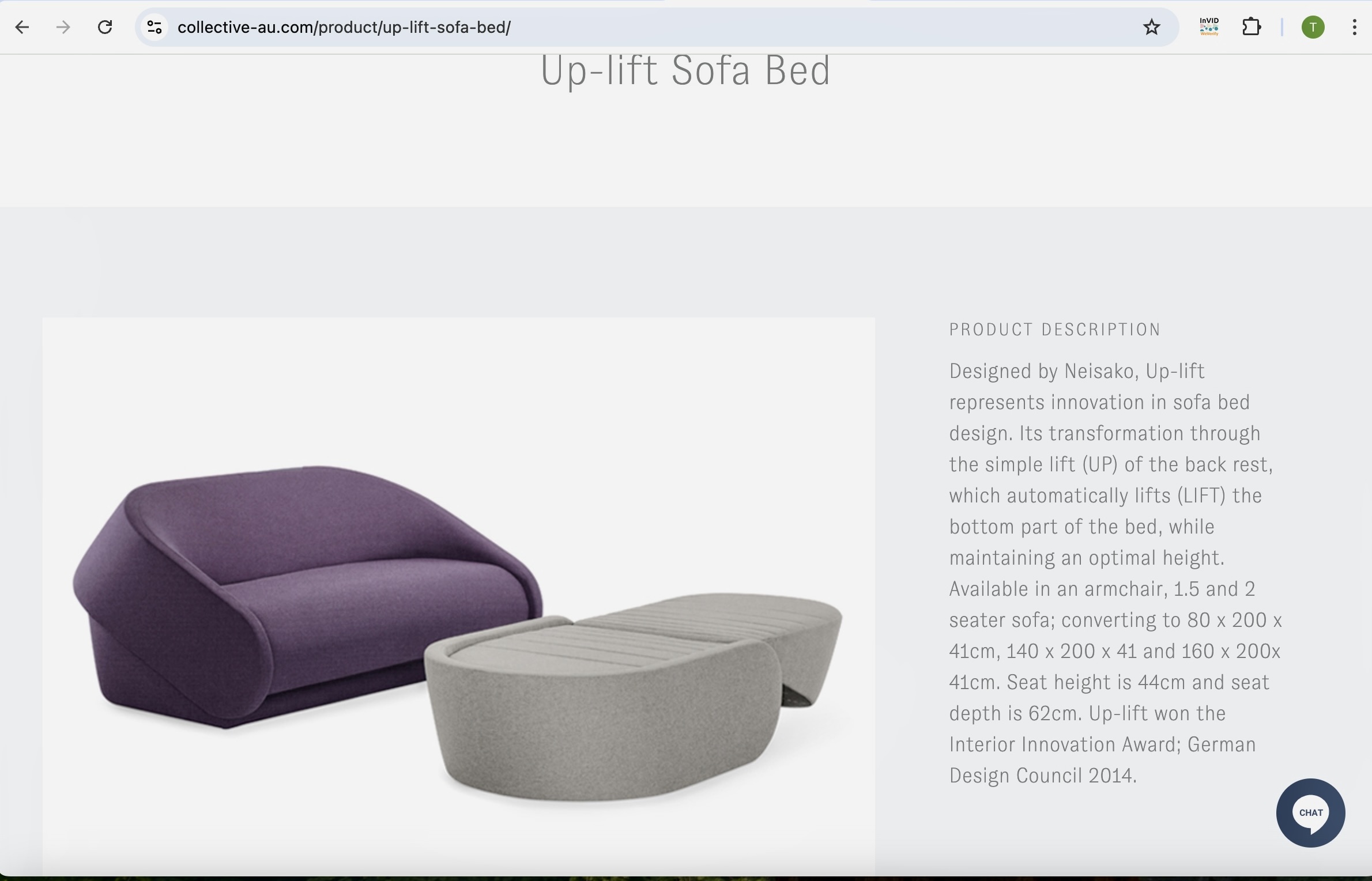Image resolution: width=1372 pixels, height=881 pixels.
Task: Open the Chat bubble widget
Action: (x=1310, y=813)
